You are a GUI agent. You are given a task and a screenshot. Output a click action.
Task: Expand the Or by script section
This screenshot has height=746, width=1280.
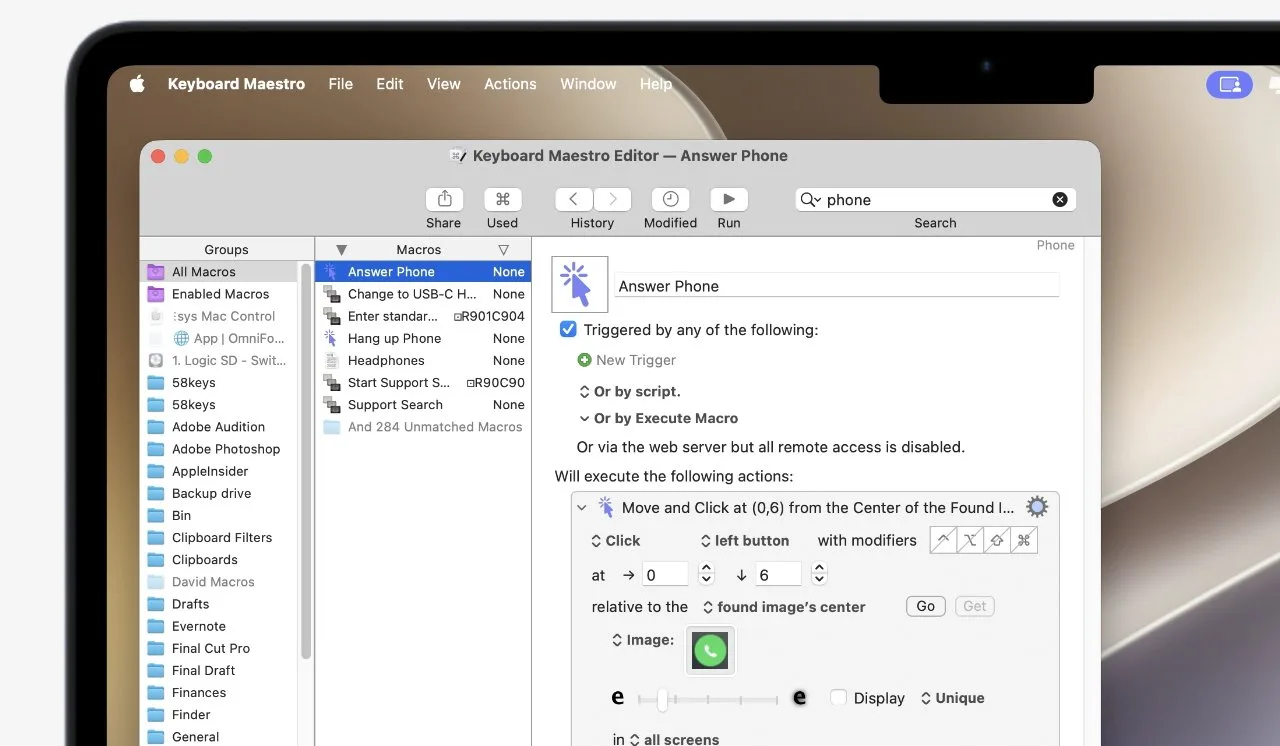pyautogui.click(x=630, y=392)
